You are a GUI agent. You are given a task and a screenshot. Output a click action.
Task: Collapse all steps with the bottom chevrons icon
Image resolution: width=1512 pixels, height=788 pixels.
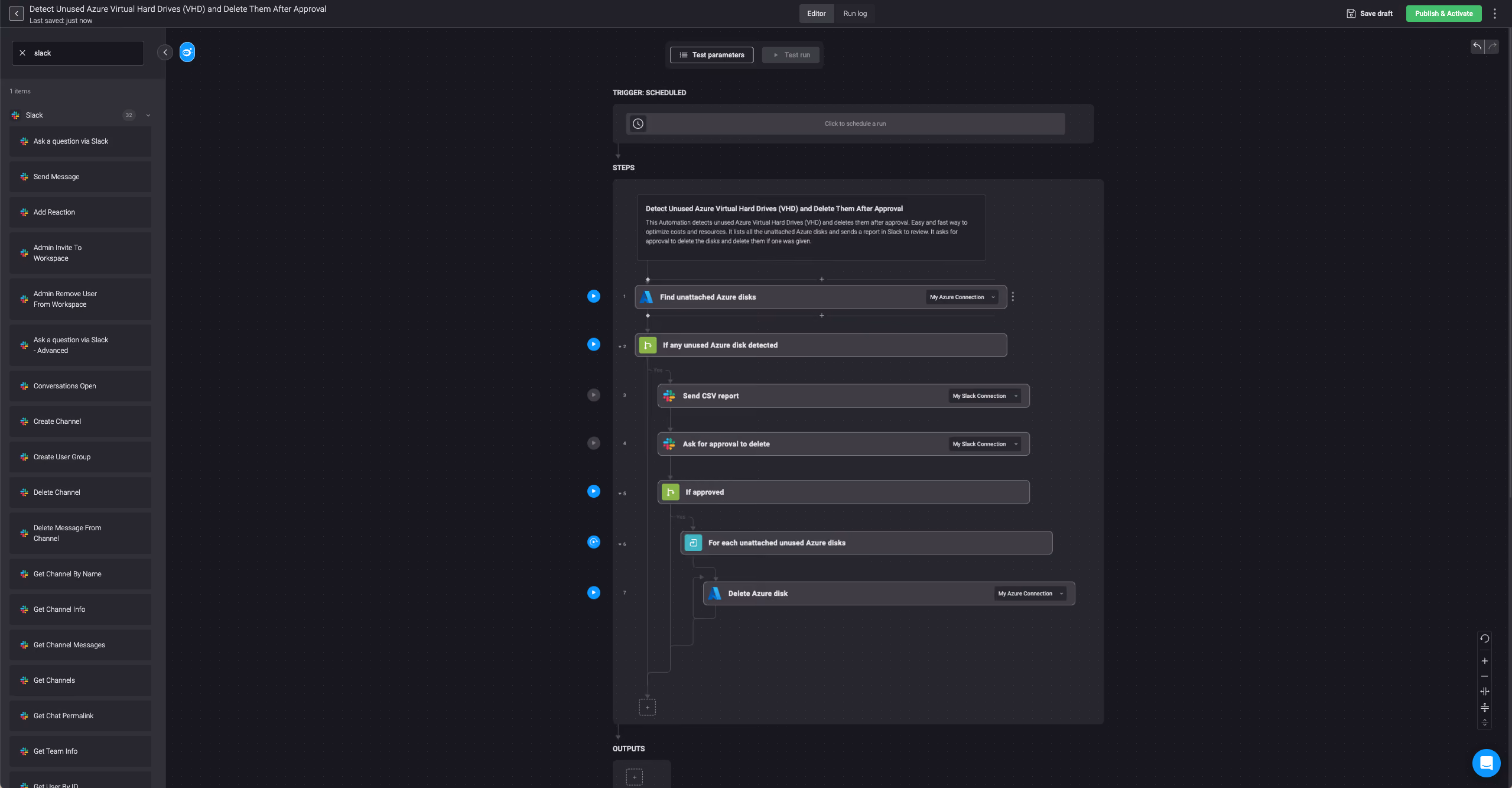(x=1485, y=723)
